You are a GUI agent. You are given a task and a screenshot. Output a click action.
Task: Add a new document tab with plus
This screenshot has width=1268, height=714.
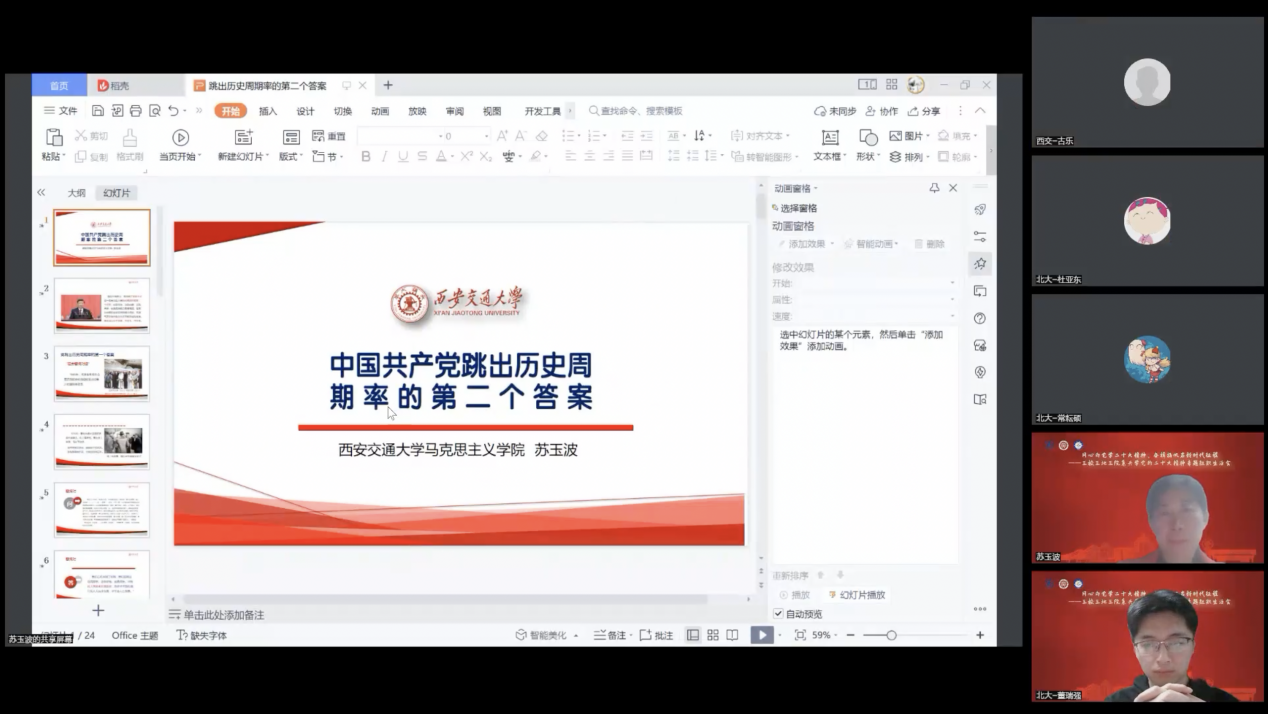(388, 86)
